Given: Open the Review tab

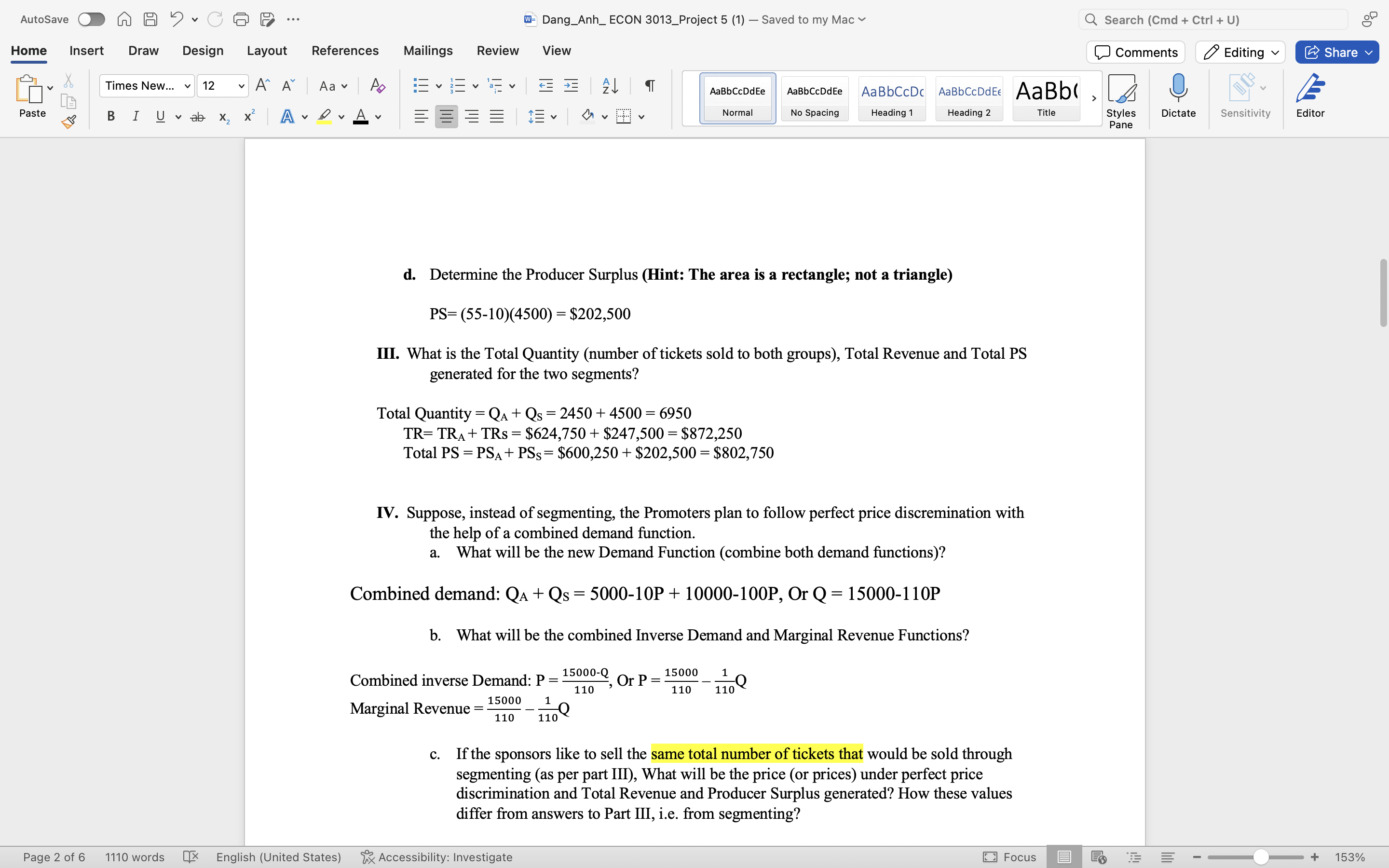Looking at the screenshot, I should 497,51.
